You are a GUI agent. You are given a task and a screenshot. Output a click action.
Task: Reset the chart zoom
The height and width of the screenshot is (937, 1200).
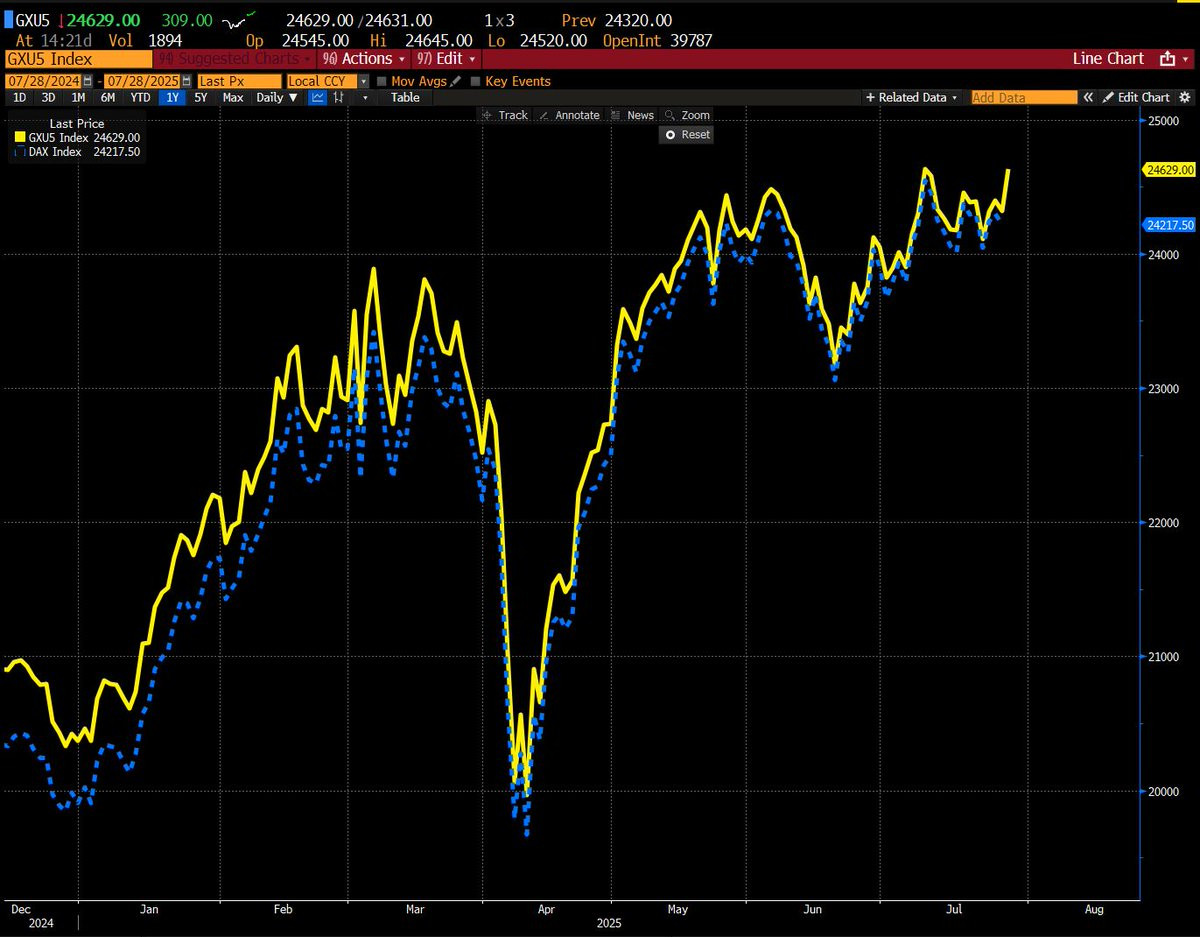tap(686, 134)
